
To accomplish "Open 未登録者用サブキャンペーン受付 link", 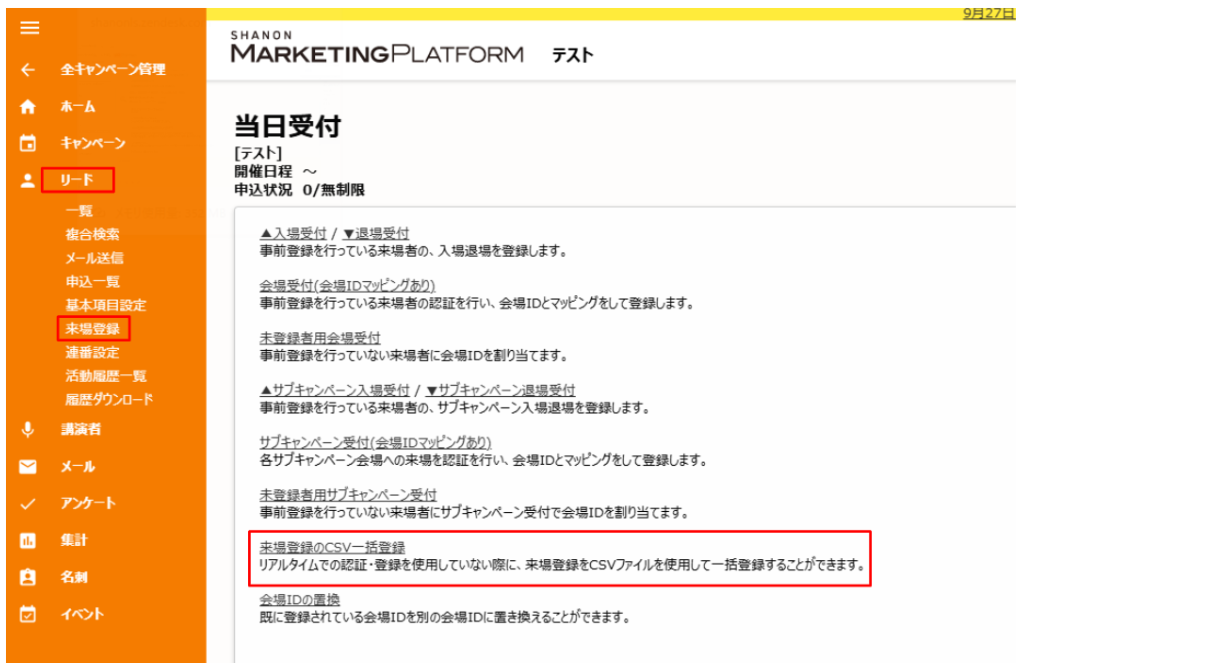I will (348, 495).
